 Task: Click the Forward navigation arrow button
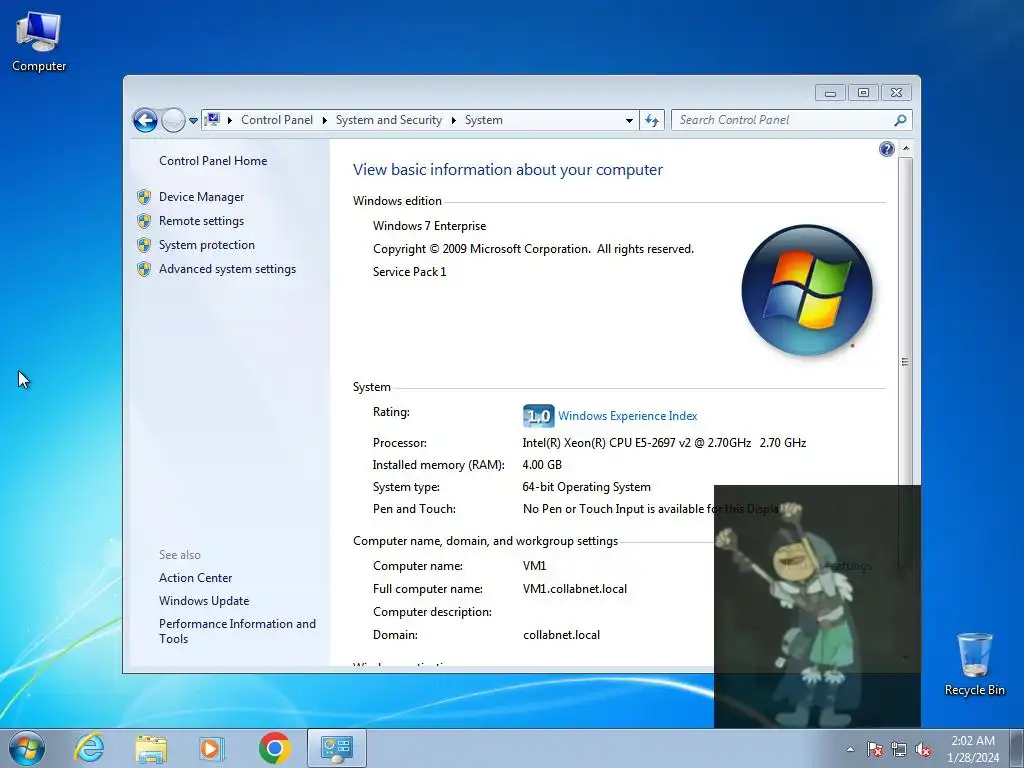[x=173, y=120]
